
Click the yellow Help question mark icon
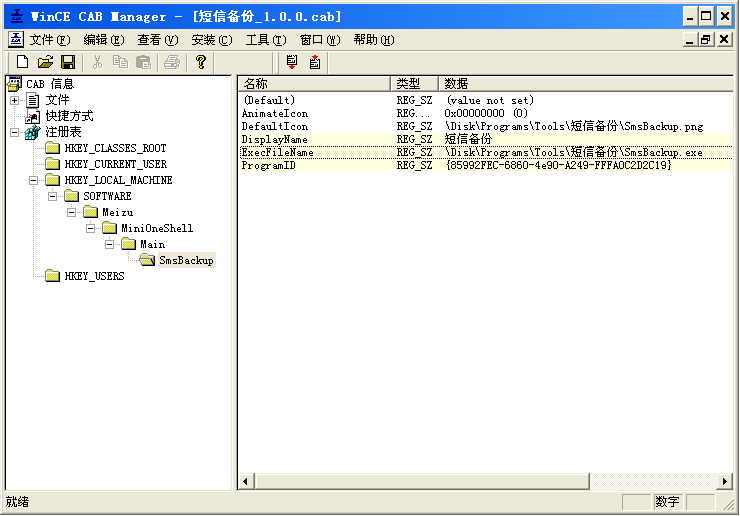201,62
